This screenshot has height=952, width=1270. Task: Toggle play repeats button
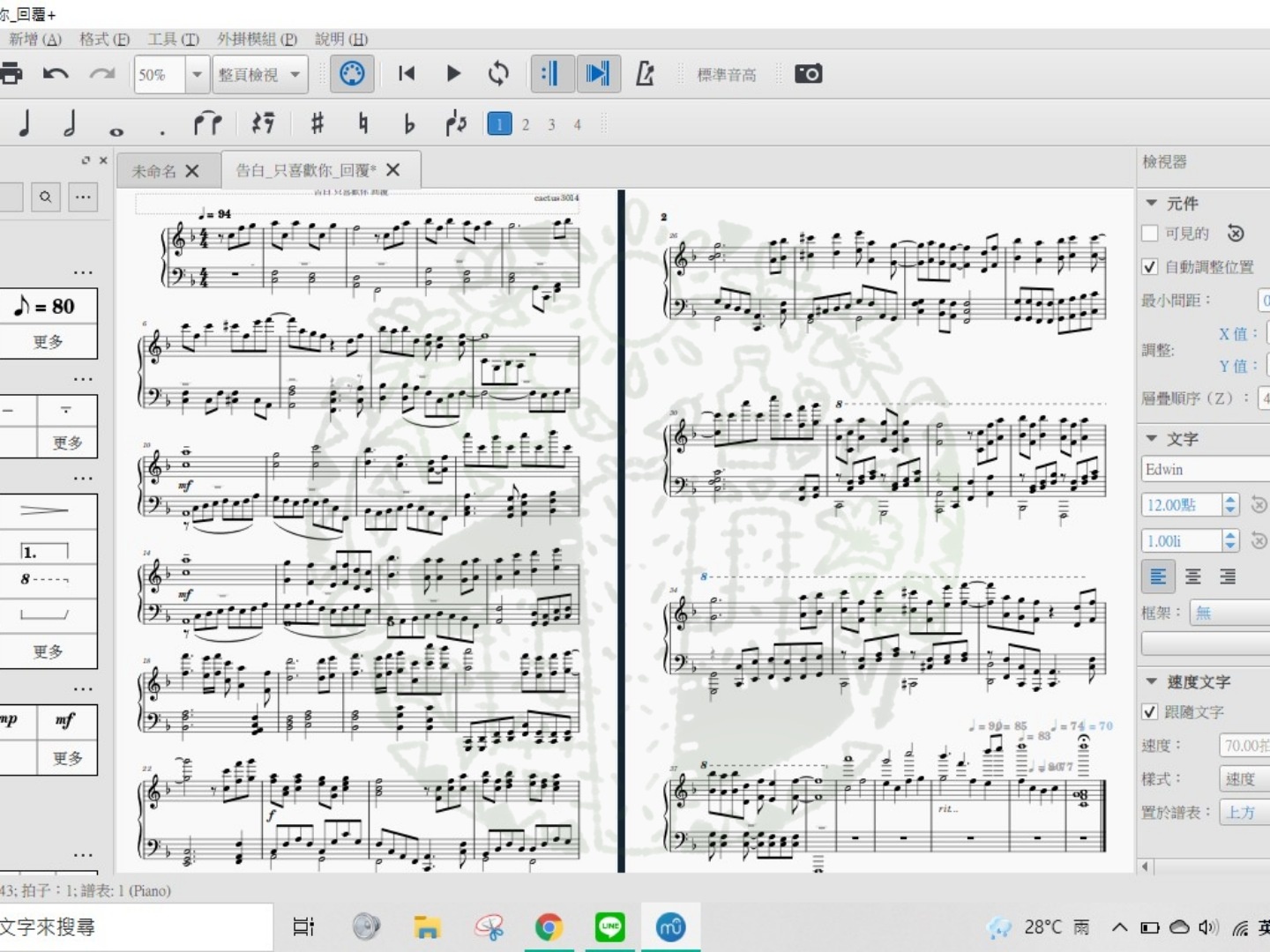551,74
